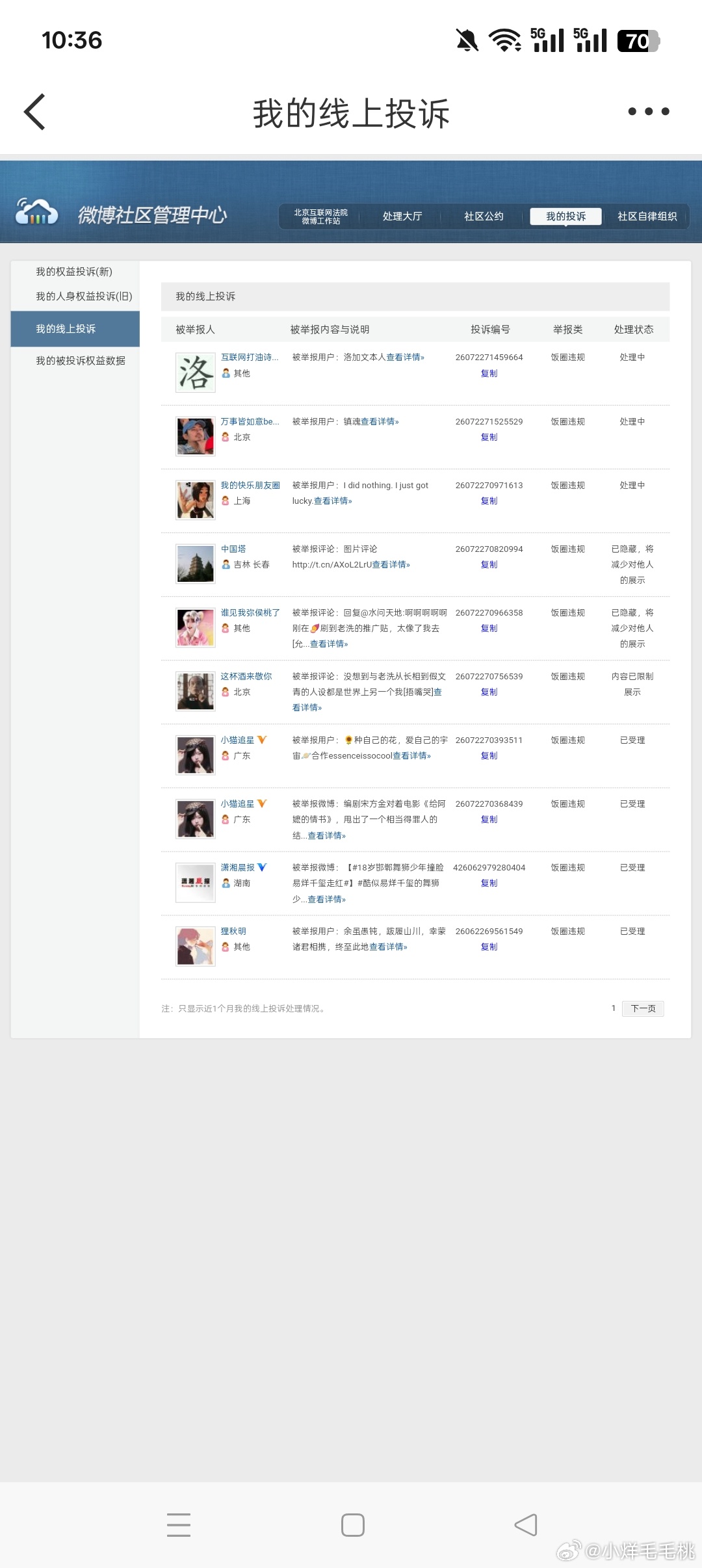Viewport: 702px width, 1568px height.
Task: Click the Weibo cloud logo icon
Action: click(37, 212)
